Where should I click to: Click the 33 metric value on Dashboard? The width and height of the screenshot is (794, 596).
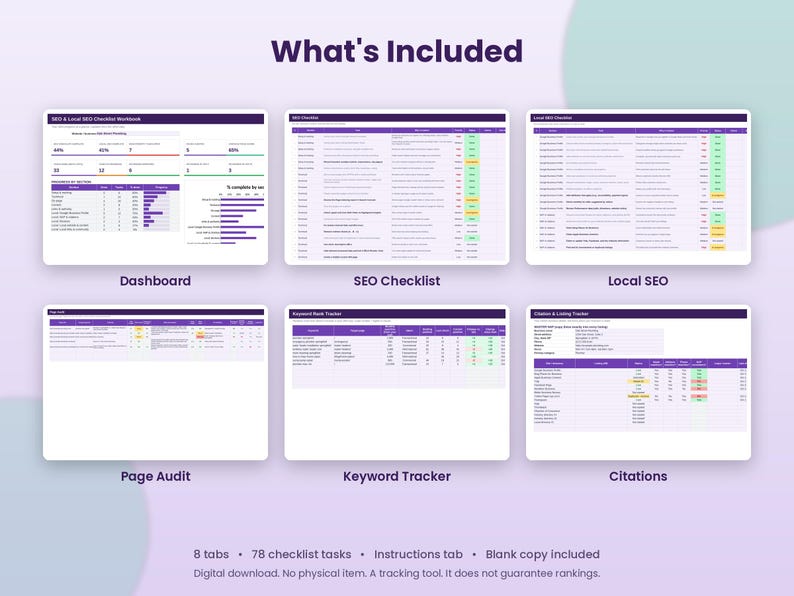pyautogui.click(x=56, y=171)
